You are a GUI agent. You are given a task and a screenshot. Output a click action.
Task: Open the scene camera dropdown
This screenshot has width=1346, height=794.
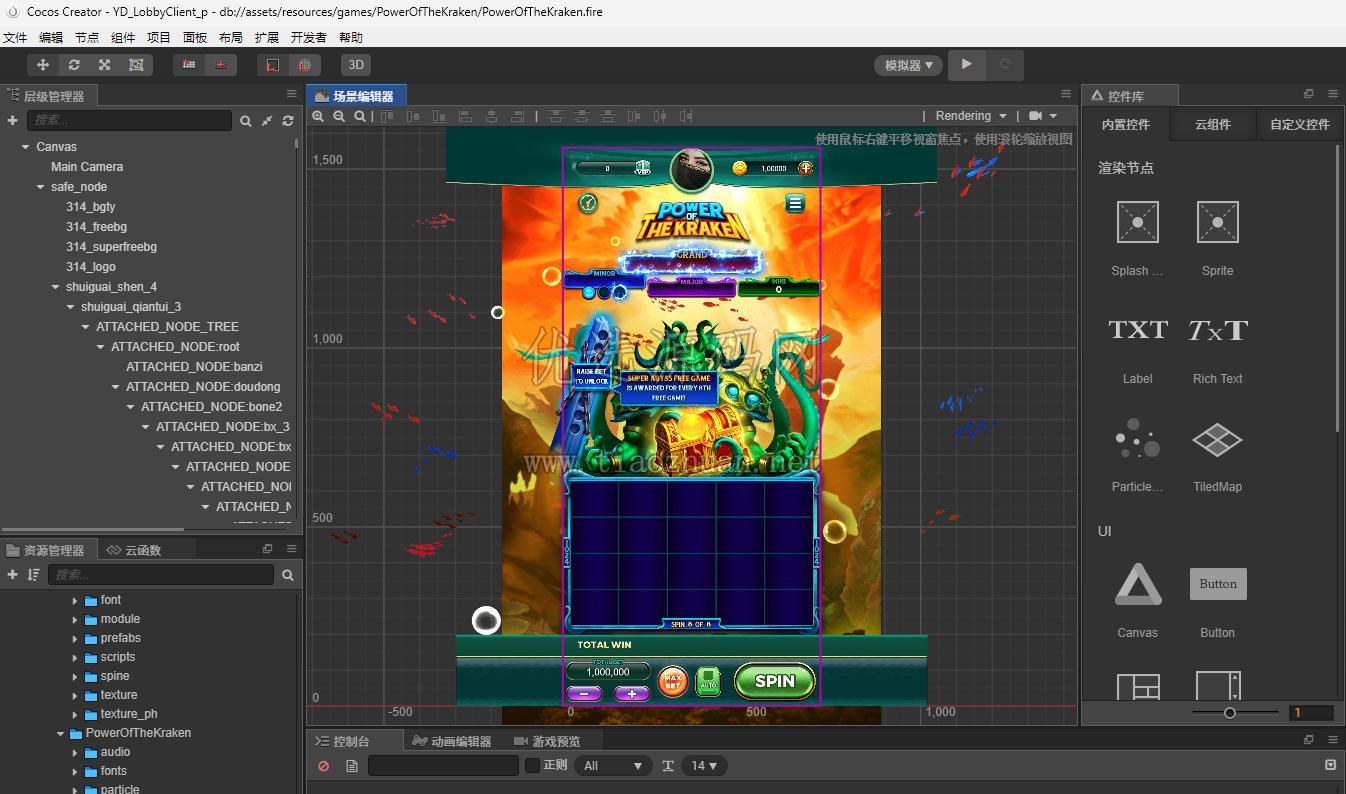(x=1043, y=116)
